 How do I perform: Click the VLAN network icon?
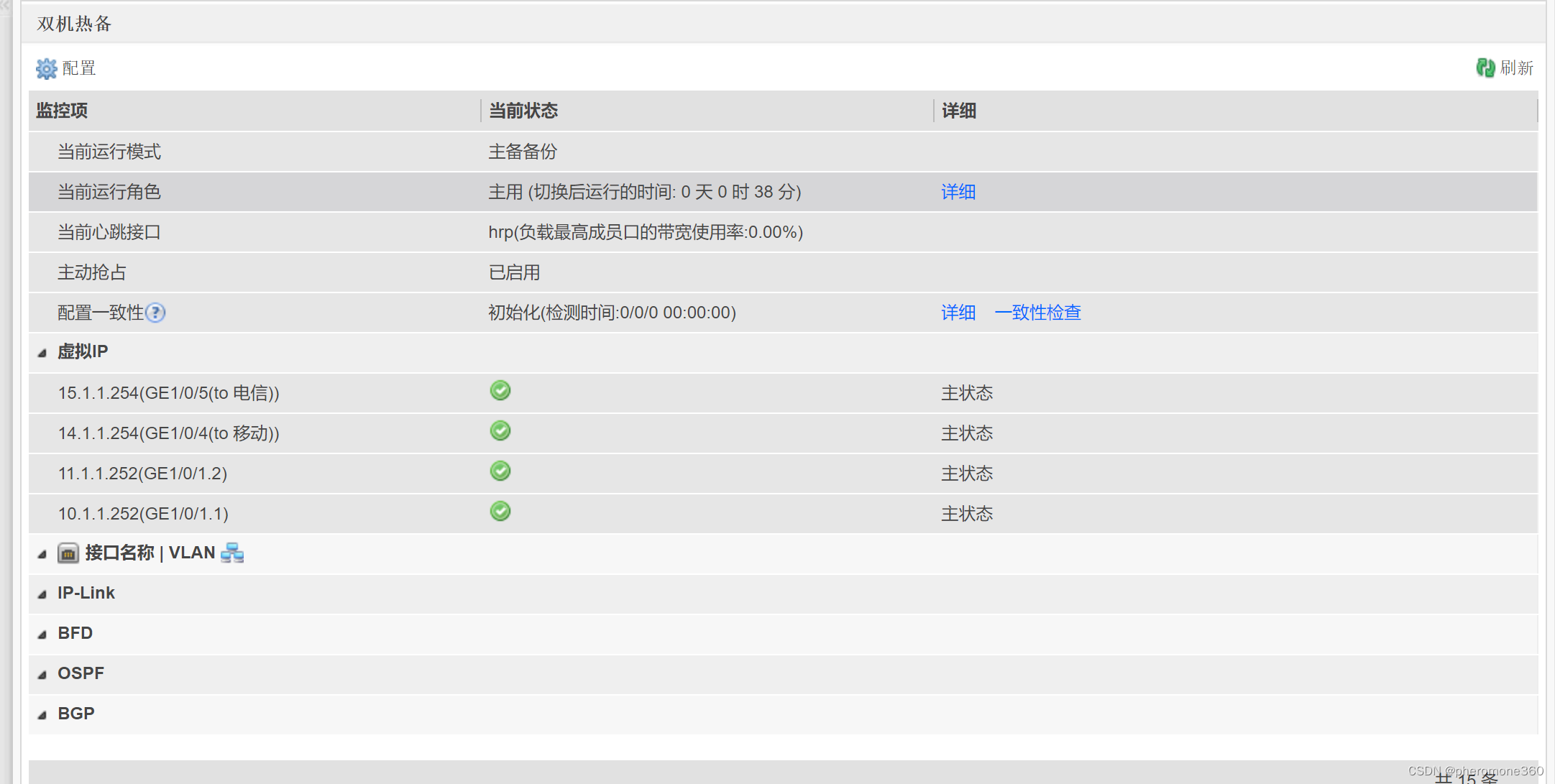pyautogui.click(x=232, y=553)
